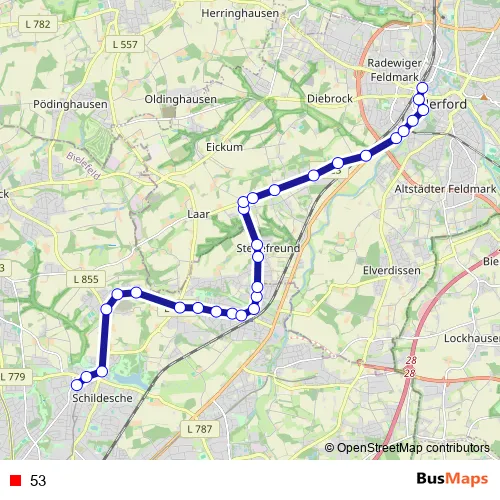Click the Elverdissen place label
Screen dimensions: 500x500
click(392, 270)
